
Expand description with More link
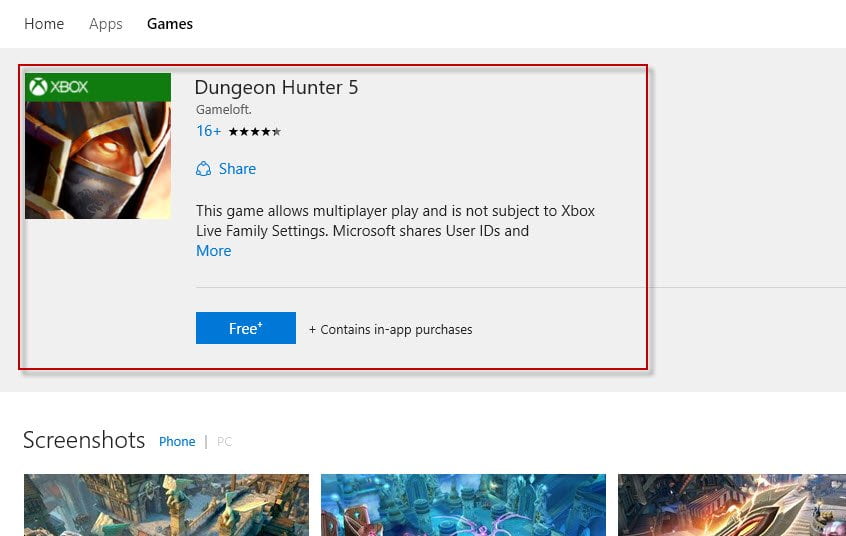214,251
